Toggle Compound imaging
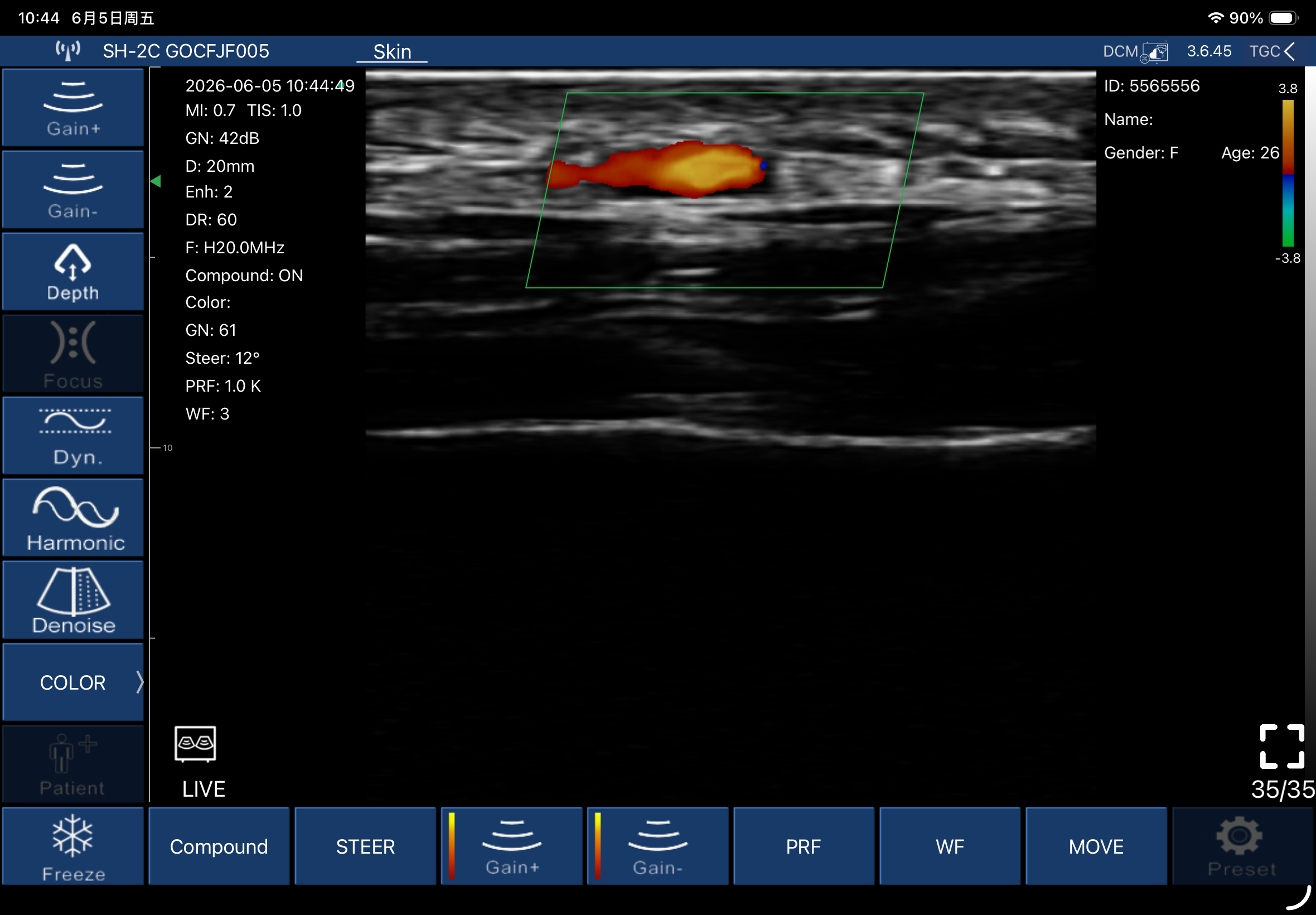 point(219,846)
